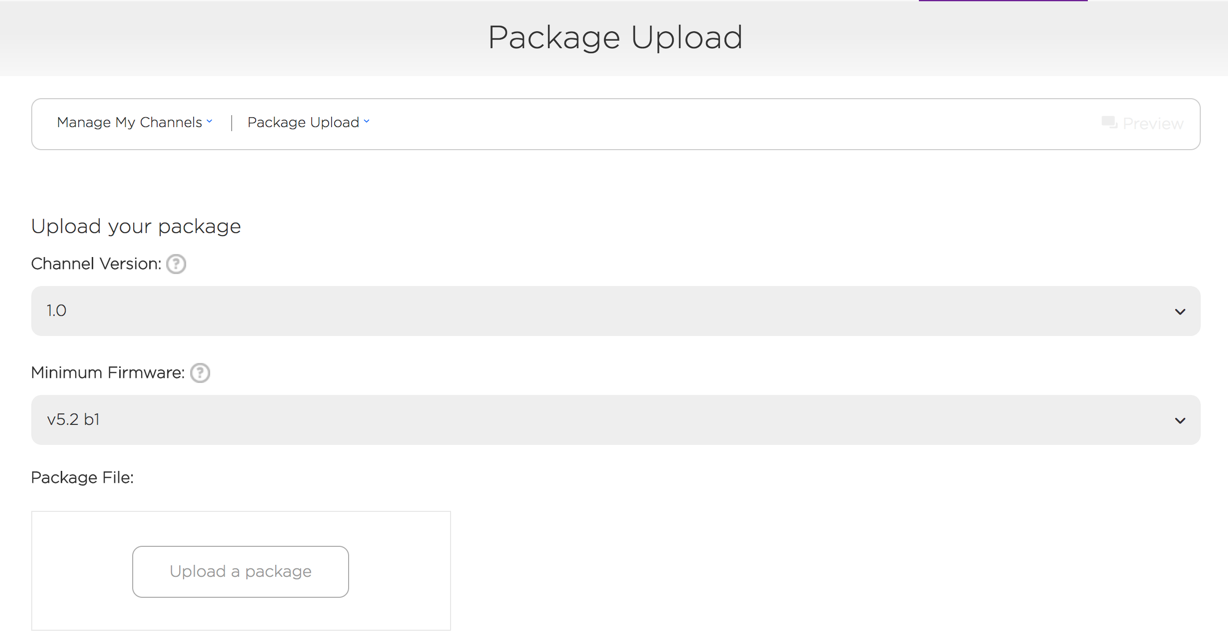Screen dimensions: 1228x643
Task: Open the Minimum Firmware dropdown showing v5.2 b1
Action: pyautogui.click(x=615, y=420)
